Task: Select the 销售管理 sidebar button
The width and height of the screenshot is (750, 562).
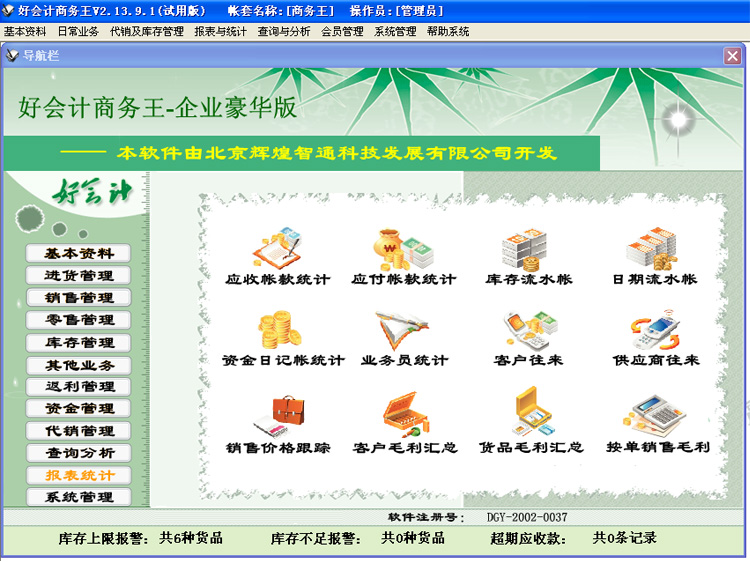Action: click(x=78, y=298)
